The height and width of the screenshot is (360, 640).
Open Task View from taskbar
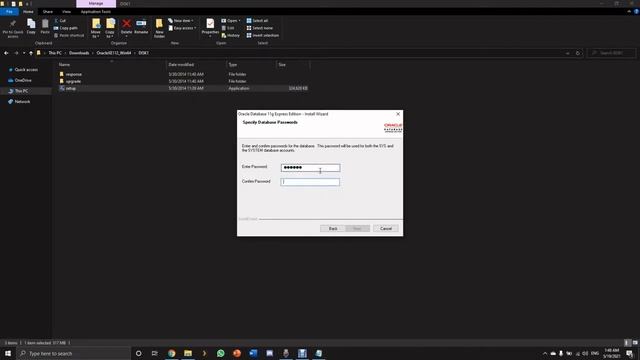point(155,353)
